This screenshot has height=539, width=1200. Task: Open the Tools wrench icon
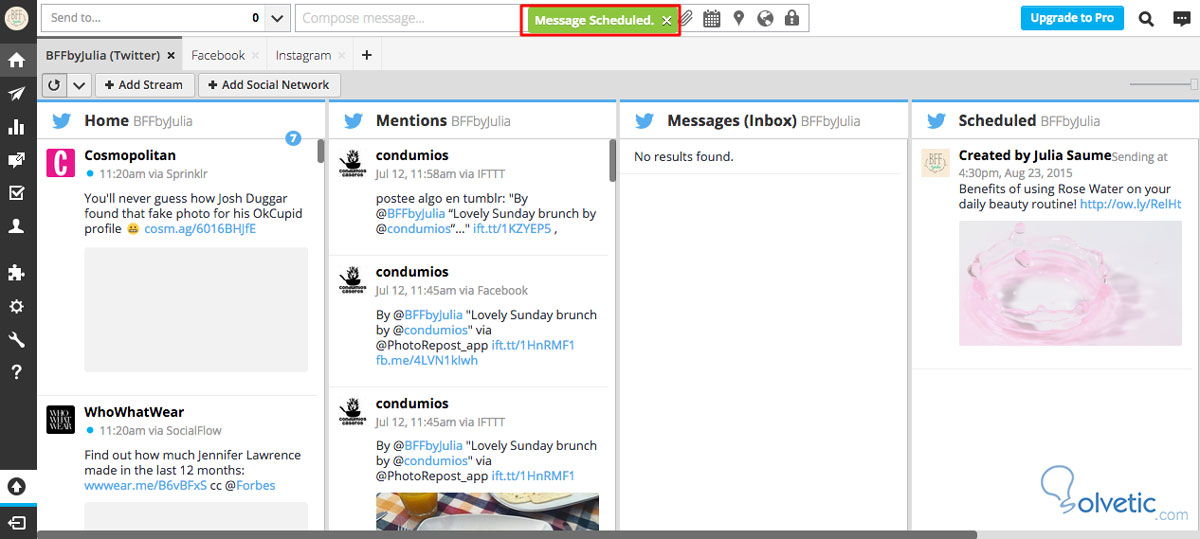(x=16, y=340)
